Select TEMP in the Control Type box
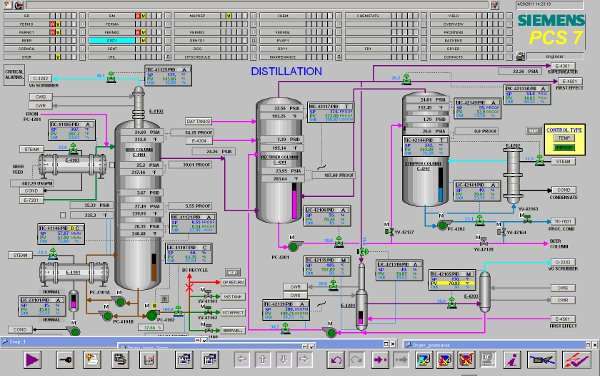The width and height of the screenshot is (600, 378). tap(564, 138)
